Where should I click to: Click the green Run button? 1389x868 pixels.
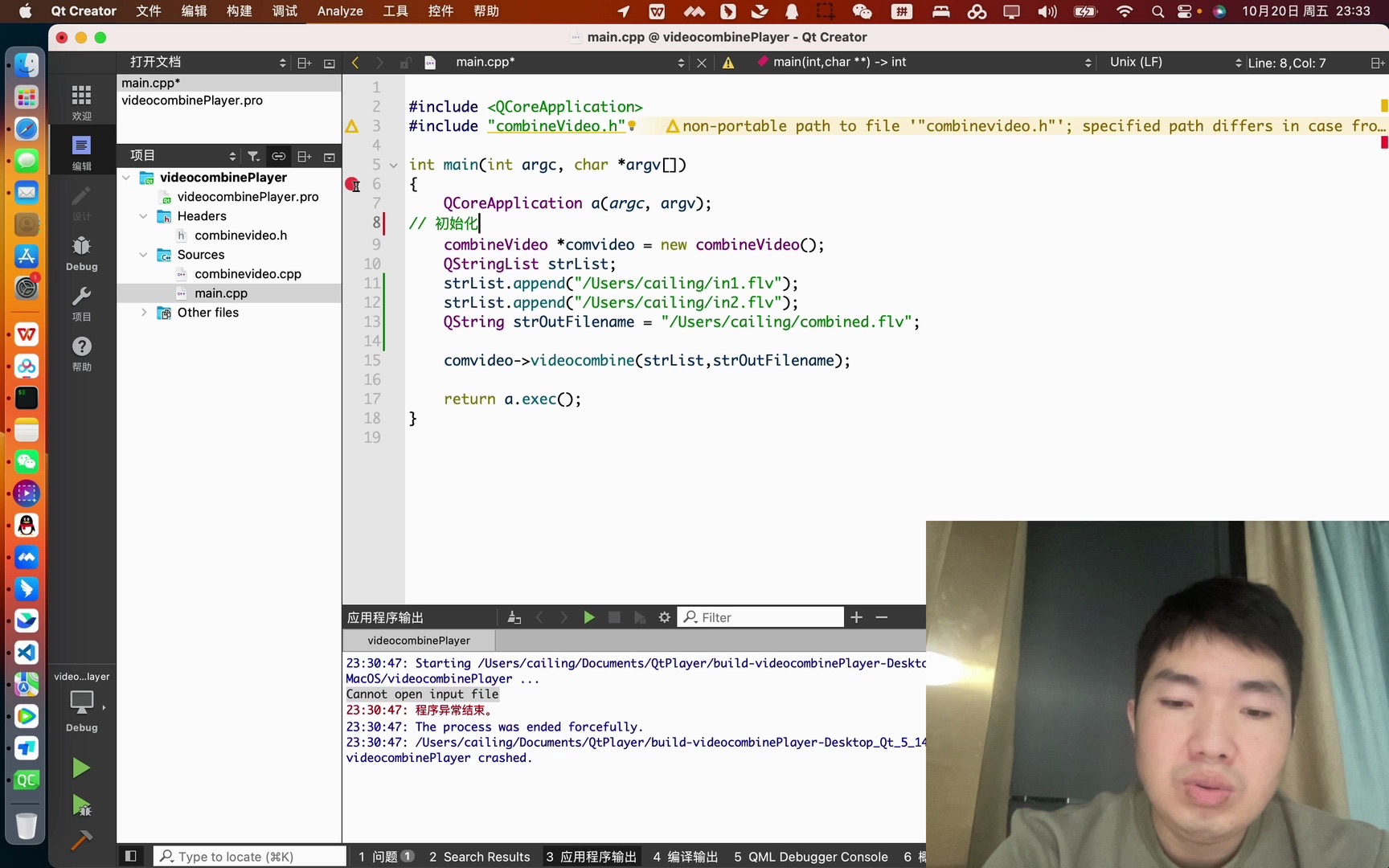tap(81, 768)
